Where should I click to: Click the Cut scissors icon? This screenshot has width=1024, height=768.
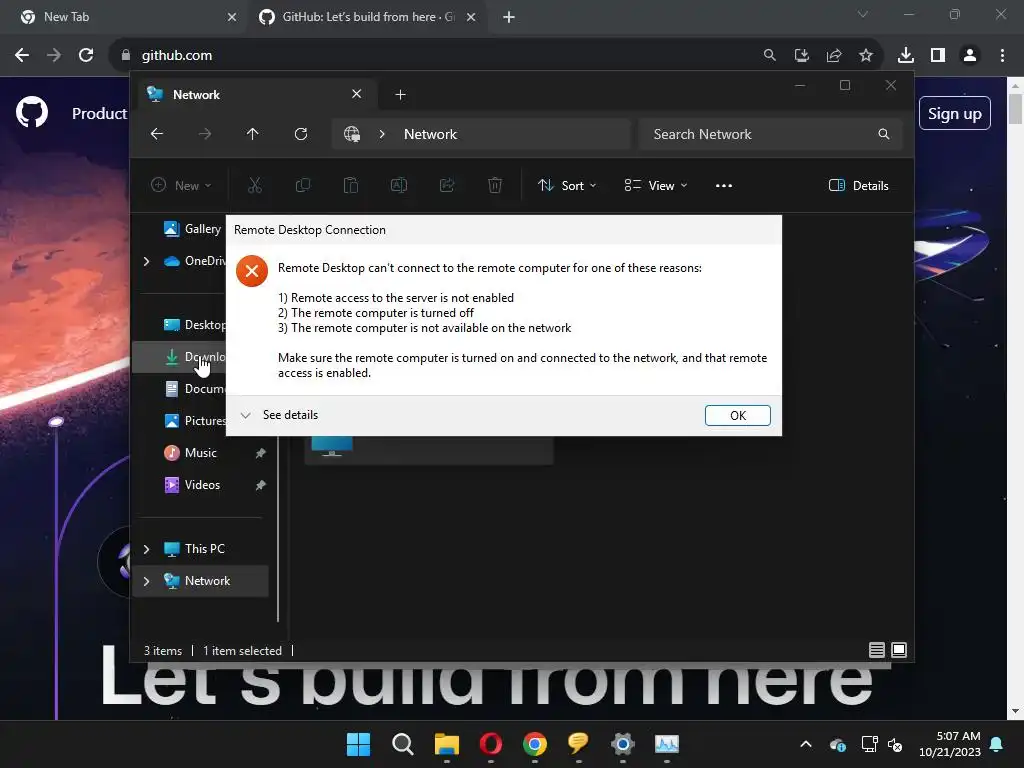coord(255,185)
